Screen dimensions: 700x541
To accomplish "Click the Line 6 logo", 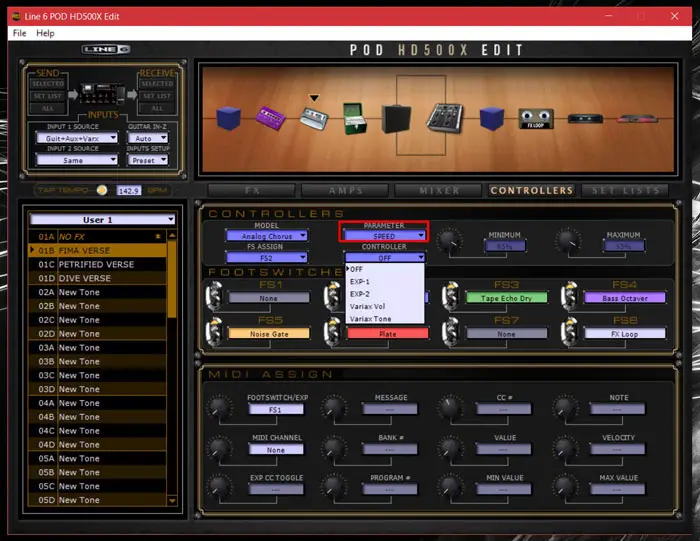I will (x=106, y=49).
